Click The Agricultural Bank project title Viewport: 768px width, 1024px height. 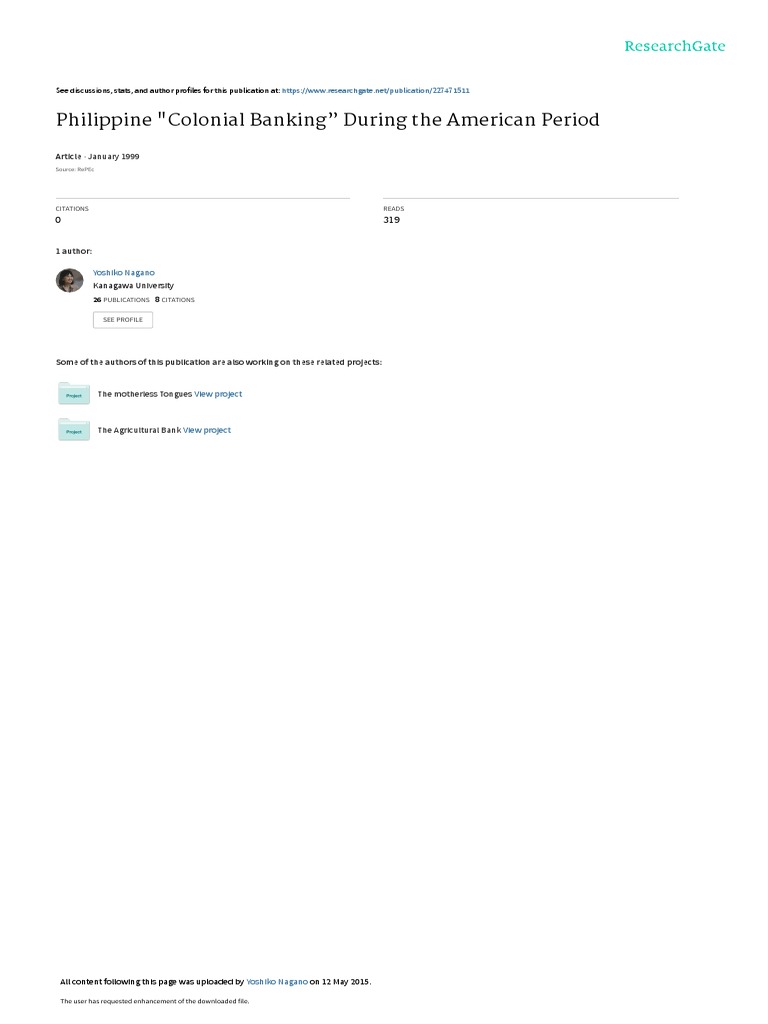[139, 430]
